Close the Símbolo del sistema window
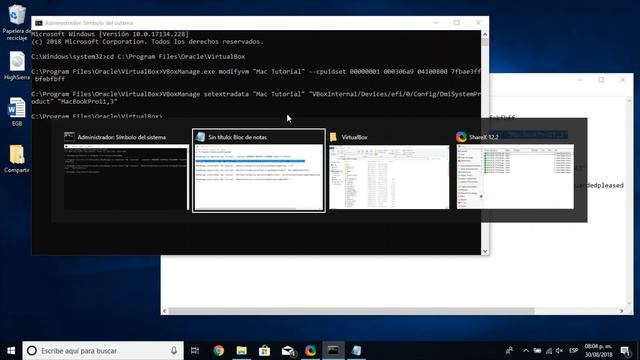 [478, 23]
